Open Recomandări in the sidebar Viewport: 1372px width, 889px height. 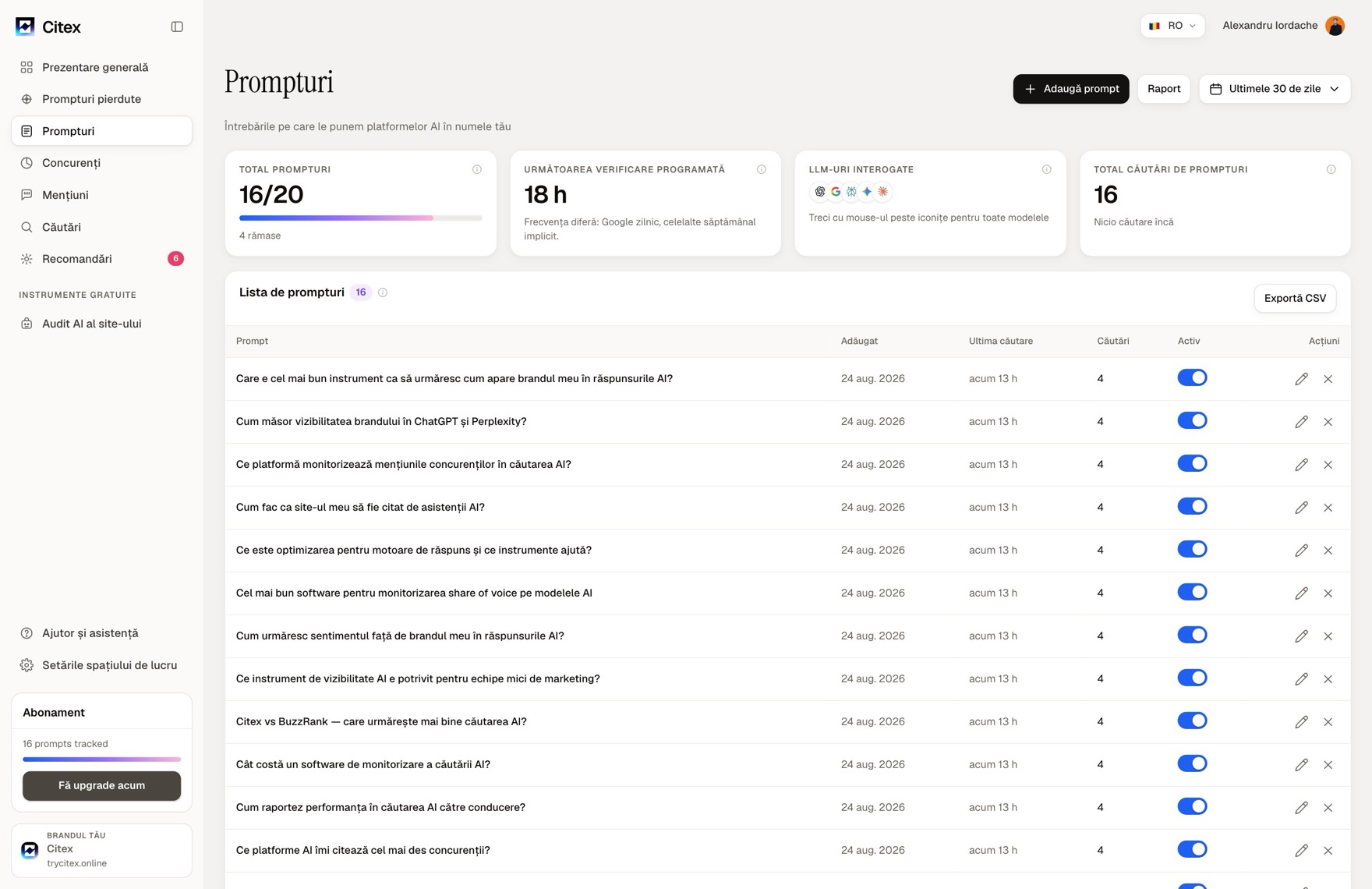coord(101,259)
